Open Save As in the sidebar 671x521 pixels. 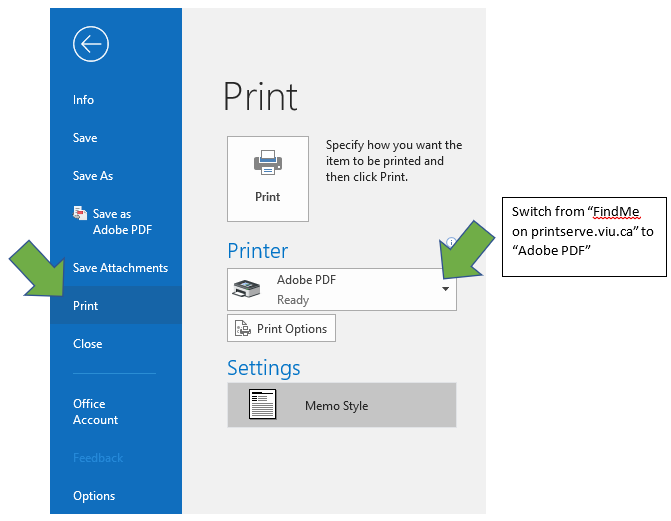[x=93, y=176]
